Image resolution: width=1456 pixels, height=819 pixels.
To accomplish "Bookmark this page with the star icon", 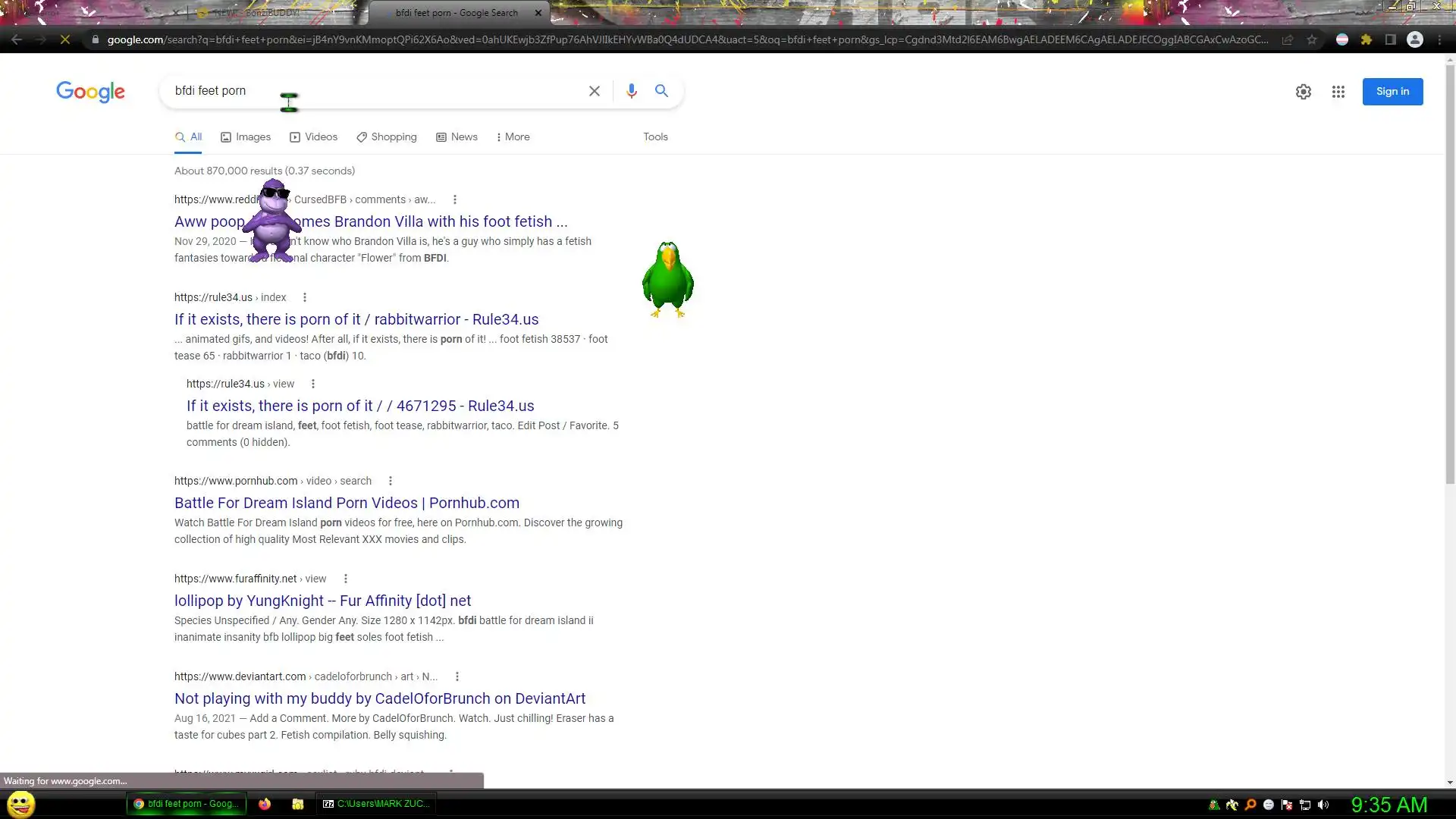I will pyautogui.click(x=1312, y=39).
